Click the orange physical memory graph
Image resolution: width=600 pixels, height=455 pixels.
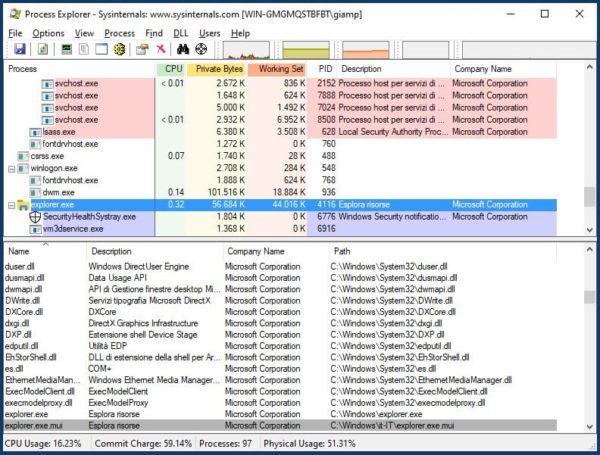click(366, 51)
